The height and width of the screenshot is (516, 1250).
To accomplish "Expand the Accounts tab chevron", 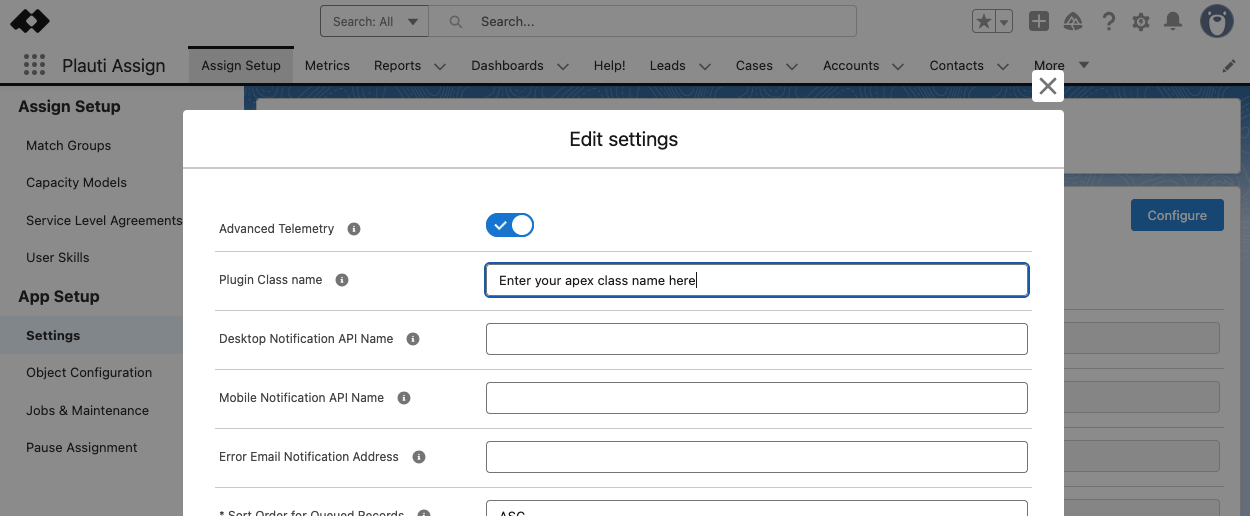I will tap(898, 67).
